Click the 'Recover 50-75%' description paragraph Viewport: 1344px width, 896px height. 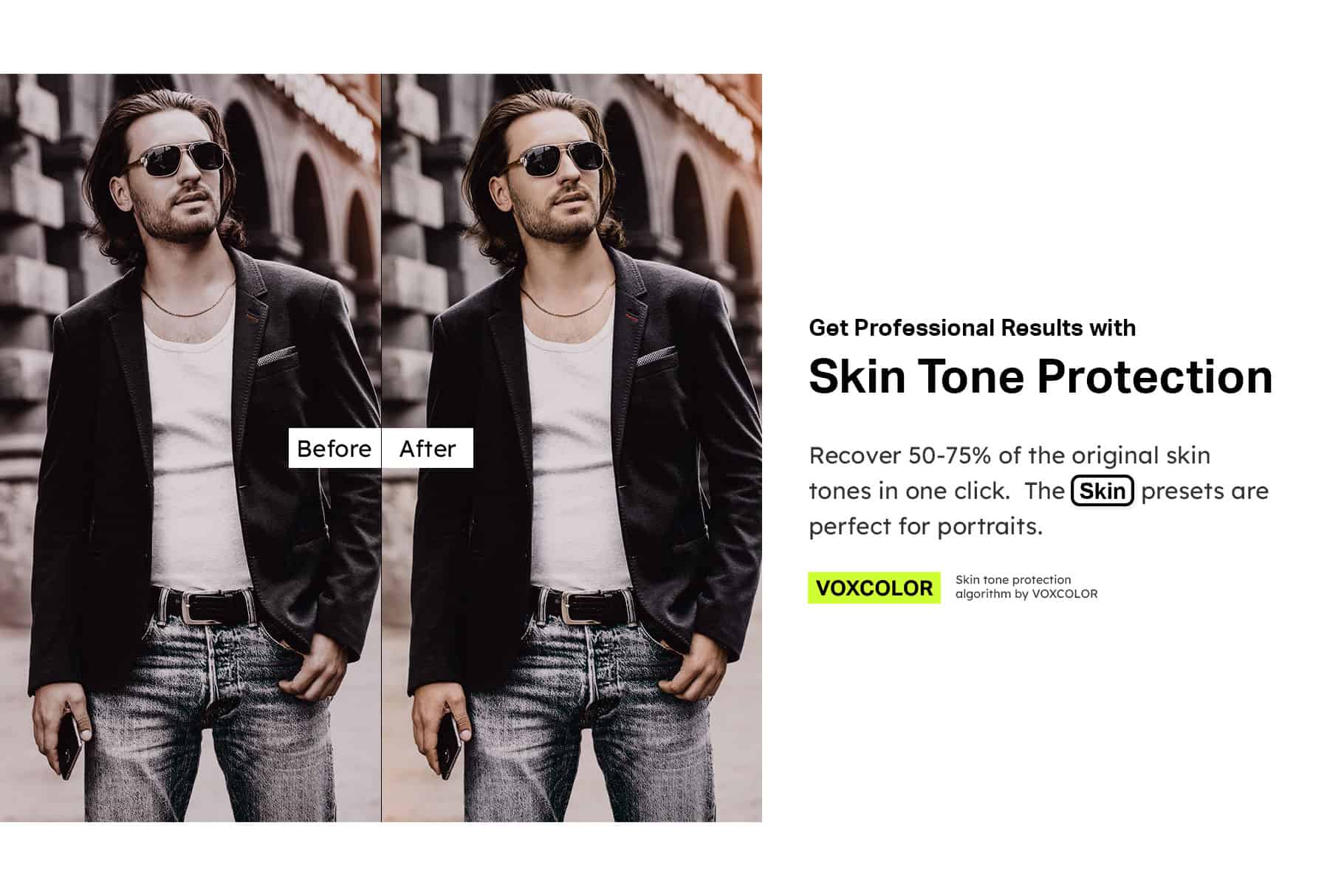pyautogui.click(x=1038, y=491)
